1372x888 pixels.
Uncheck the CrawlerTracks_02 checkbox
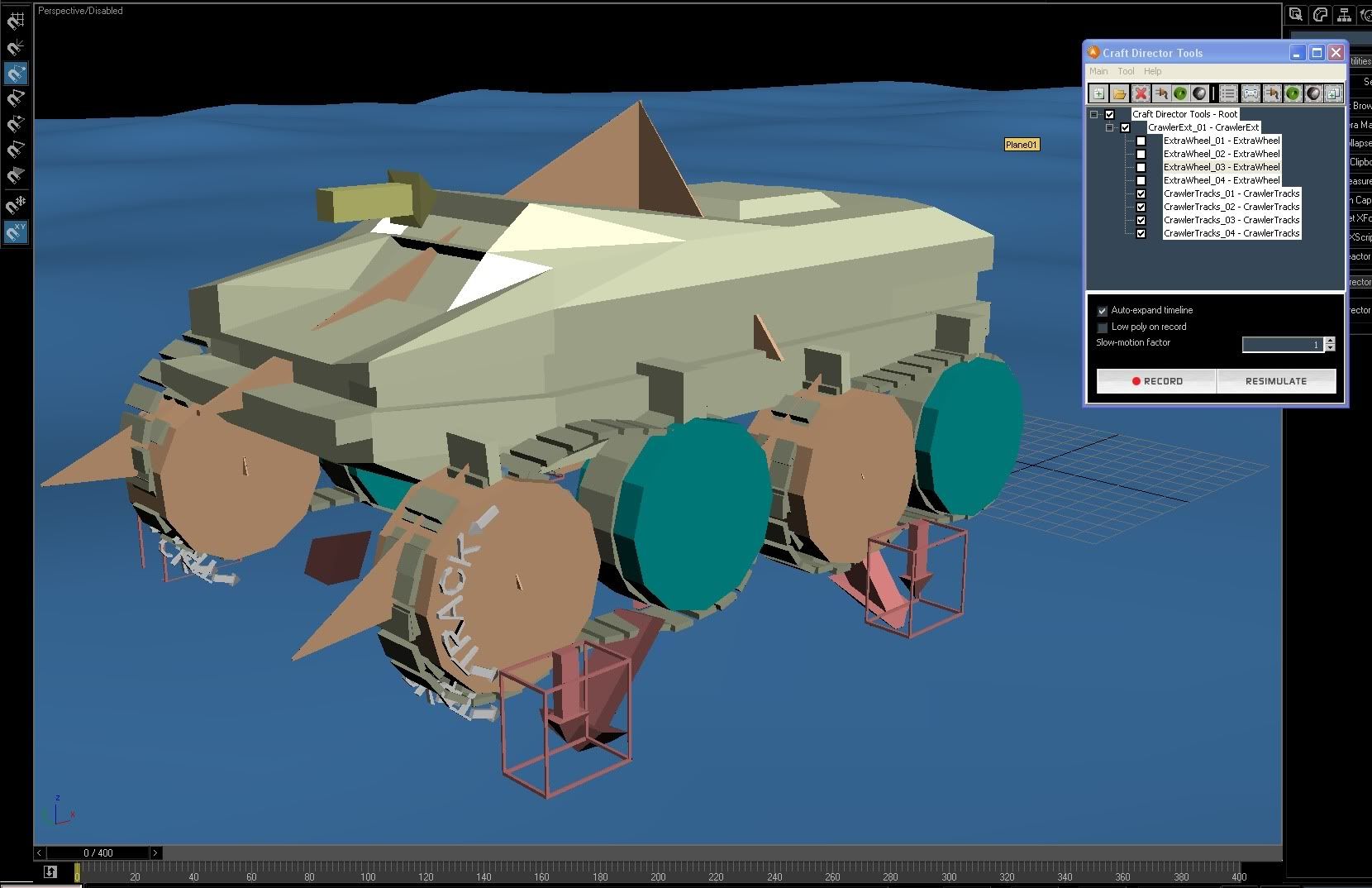(x=1141, y=207)
